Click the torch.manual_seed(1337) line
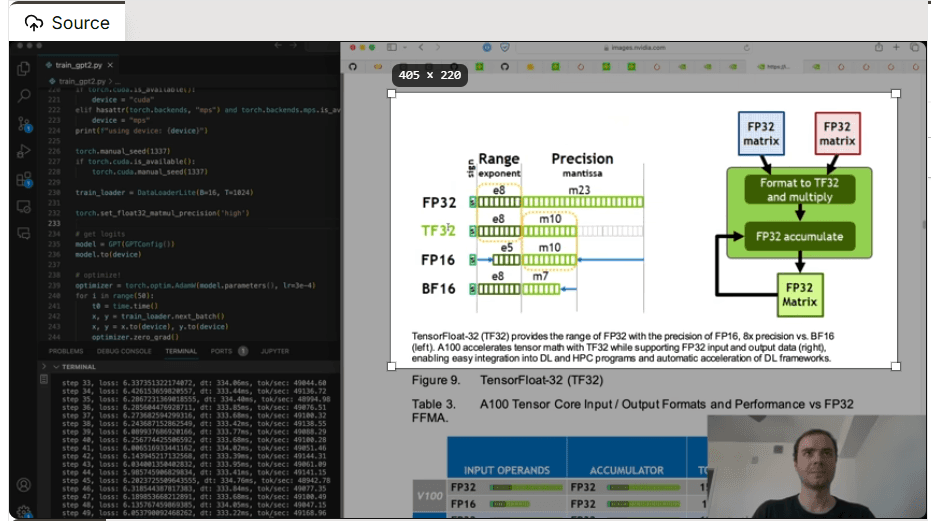Viewport: 931px width, 521px height. pos(122,151)
